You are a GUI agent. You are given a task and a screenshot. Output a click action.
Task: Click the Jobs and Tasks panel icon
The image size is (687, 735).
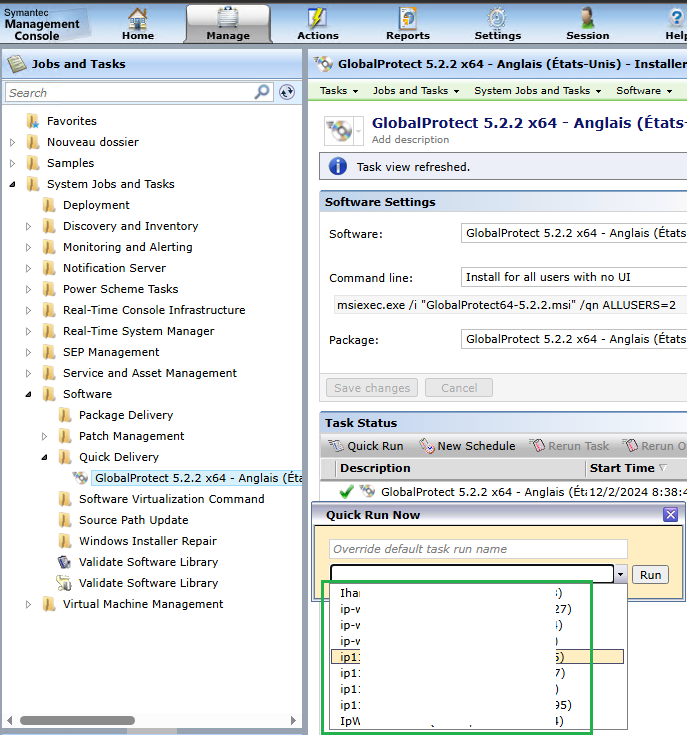click(x=16, y=64)
